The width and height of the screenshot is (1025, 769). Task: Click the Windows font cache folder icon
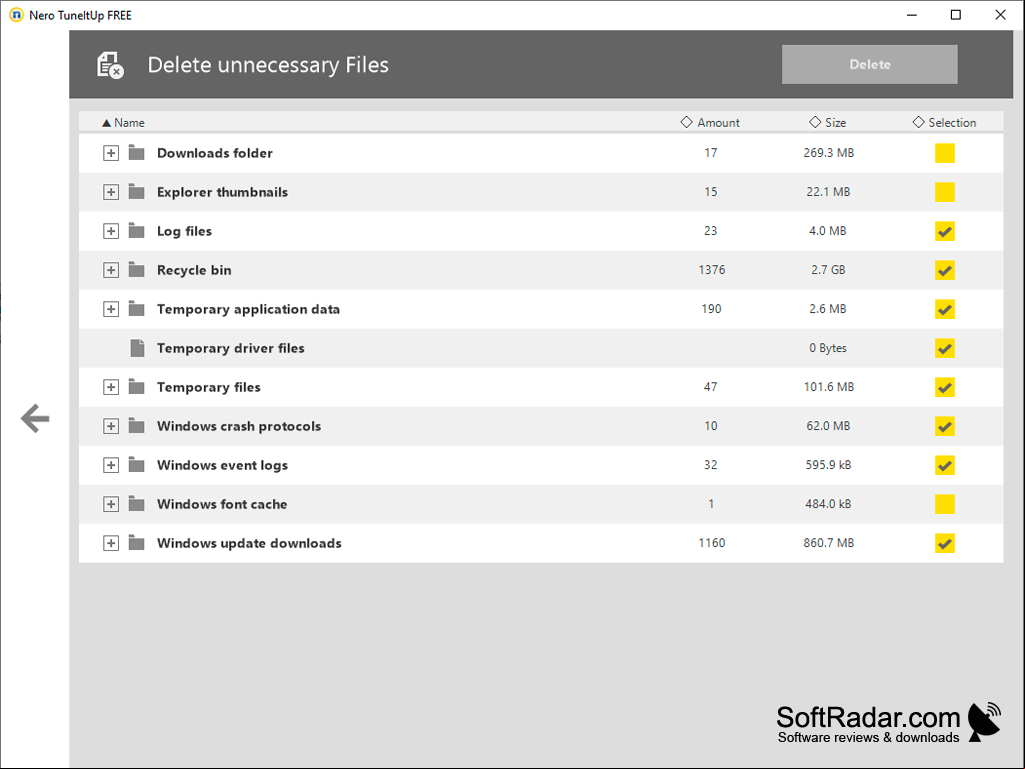[x=137, y=504]
